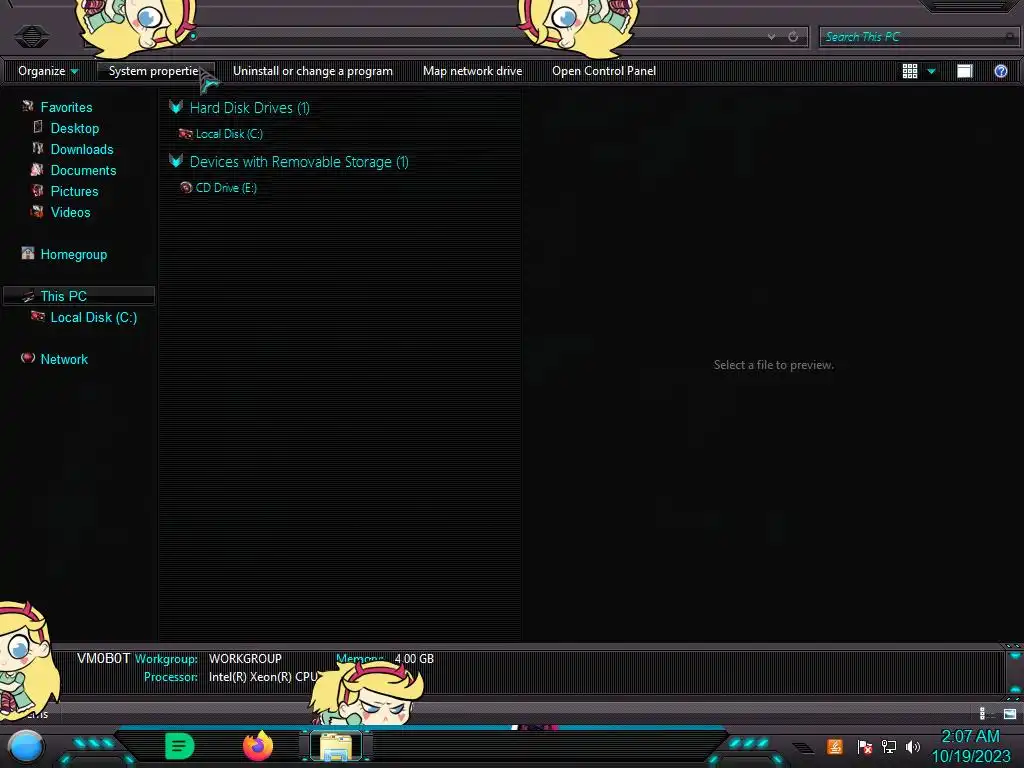1024x768 pixels.
Task: Click the network tray icon
Action: coord(889,746)
